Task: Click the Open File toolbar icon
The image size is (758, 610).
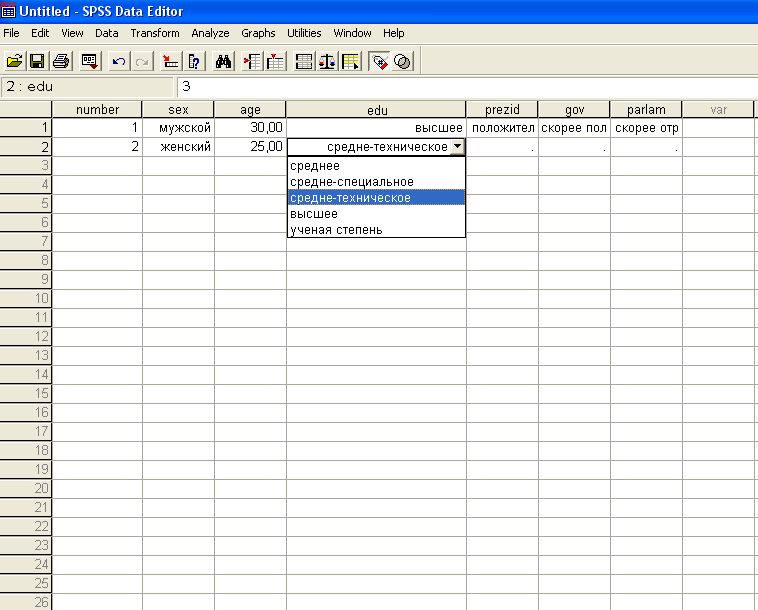Action: pos(15,61)
